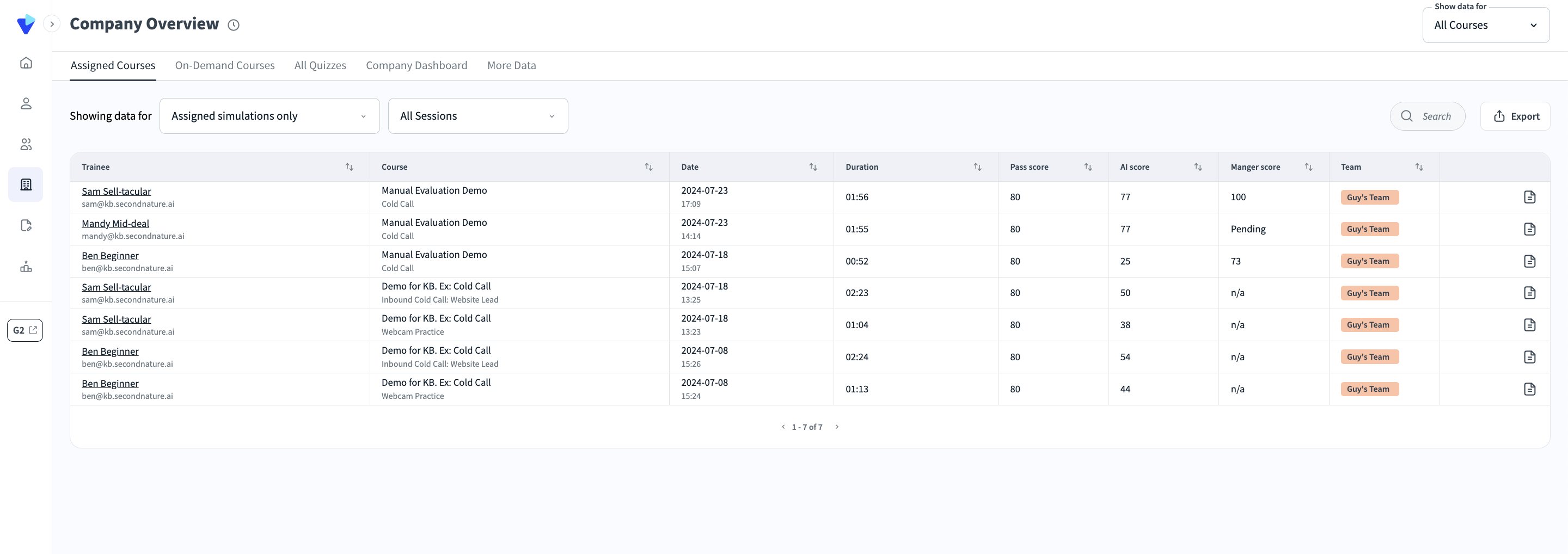Screen dimensions: 1568x554
Task: Click the Export button
Action: [x=1515, y=116]
